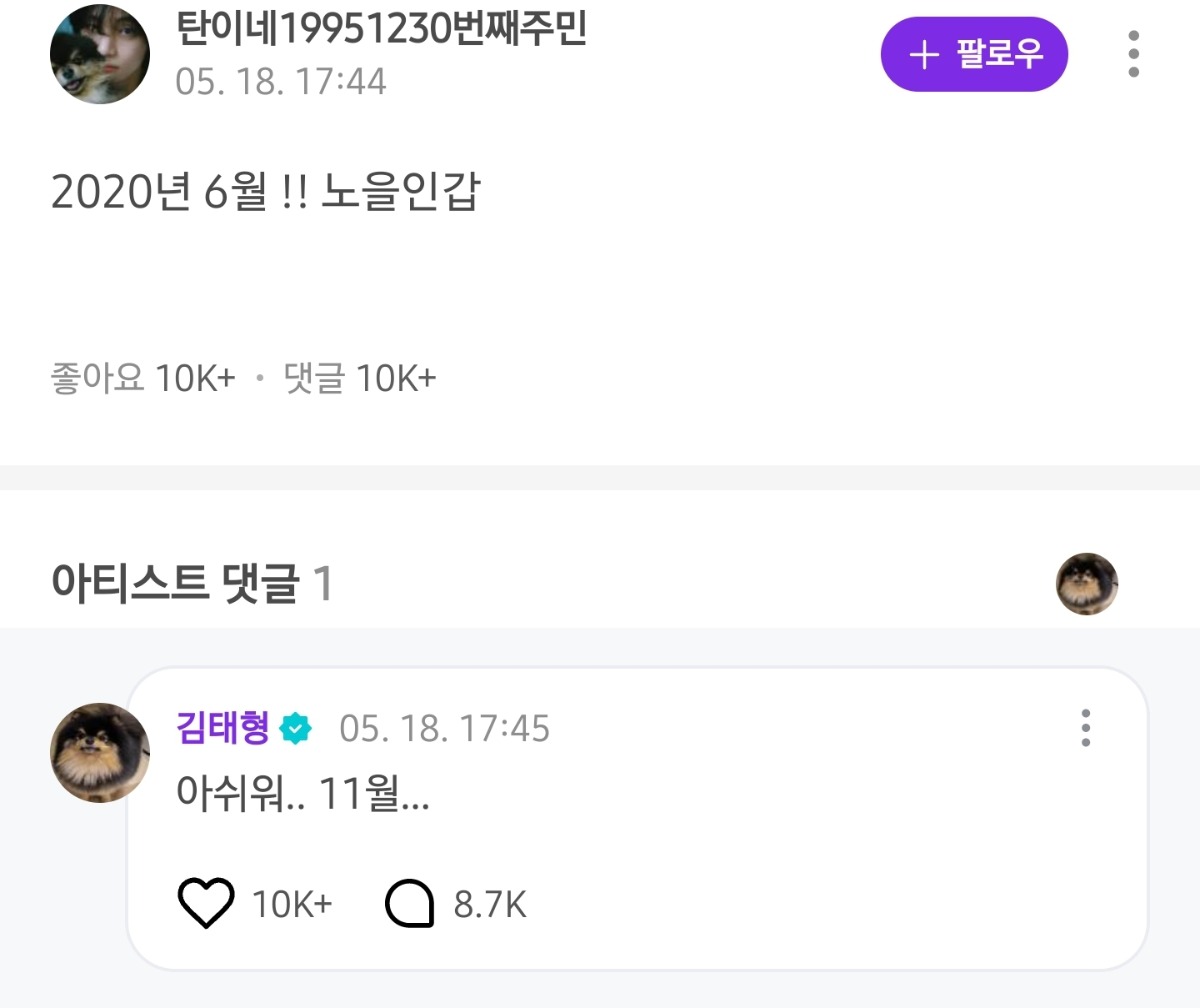Click the comment timestamp 05. 18. 17:45

pos(444,729)
